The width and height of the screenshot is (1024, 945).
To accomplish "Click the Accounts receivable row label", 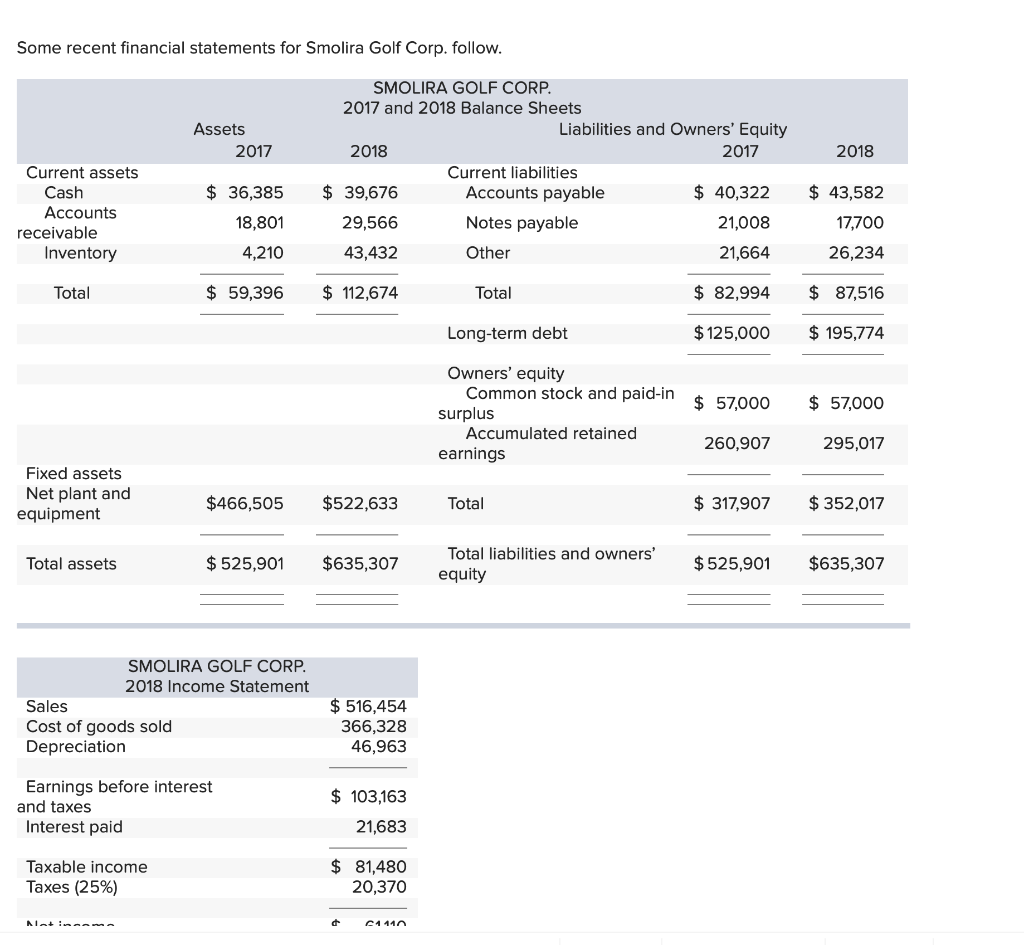I will click(82, 222).
